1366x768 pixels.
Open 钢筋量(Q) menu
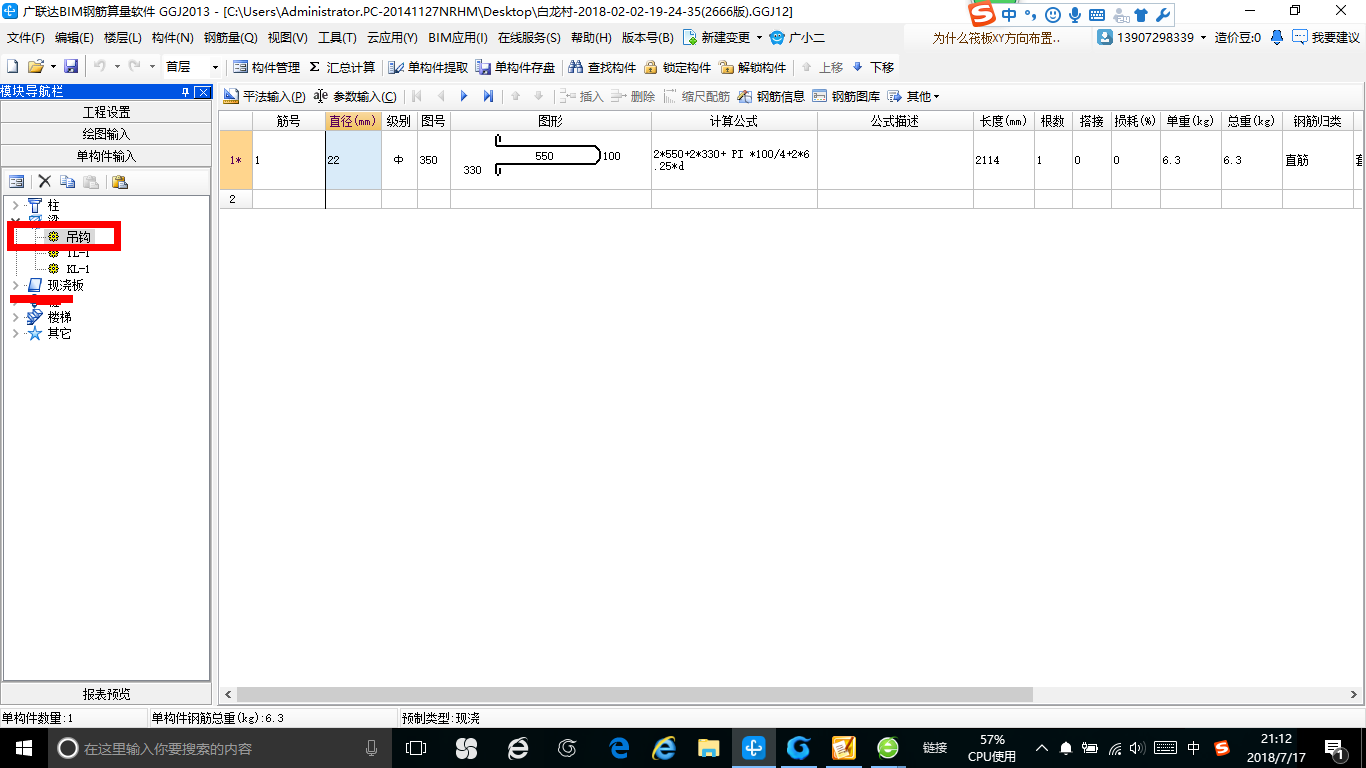(x=231, y=38)
